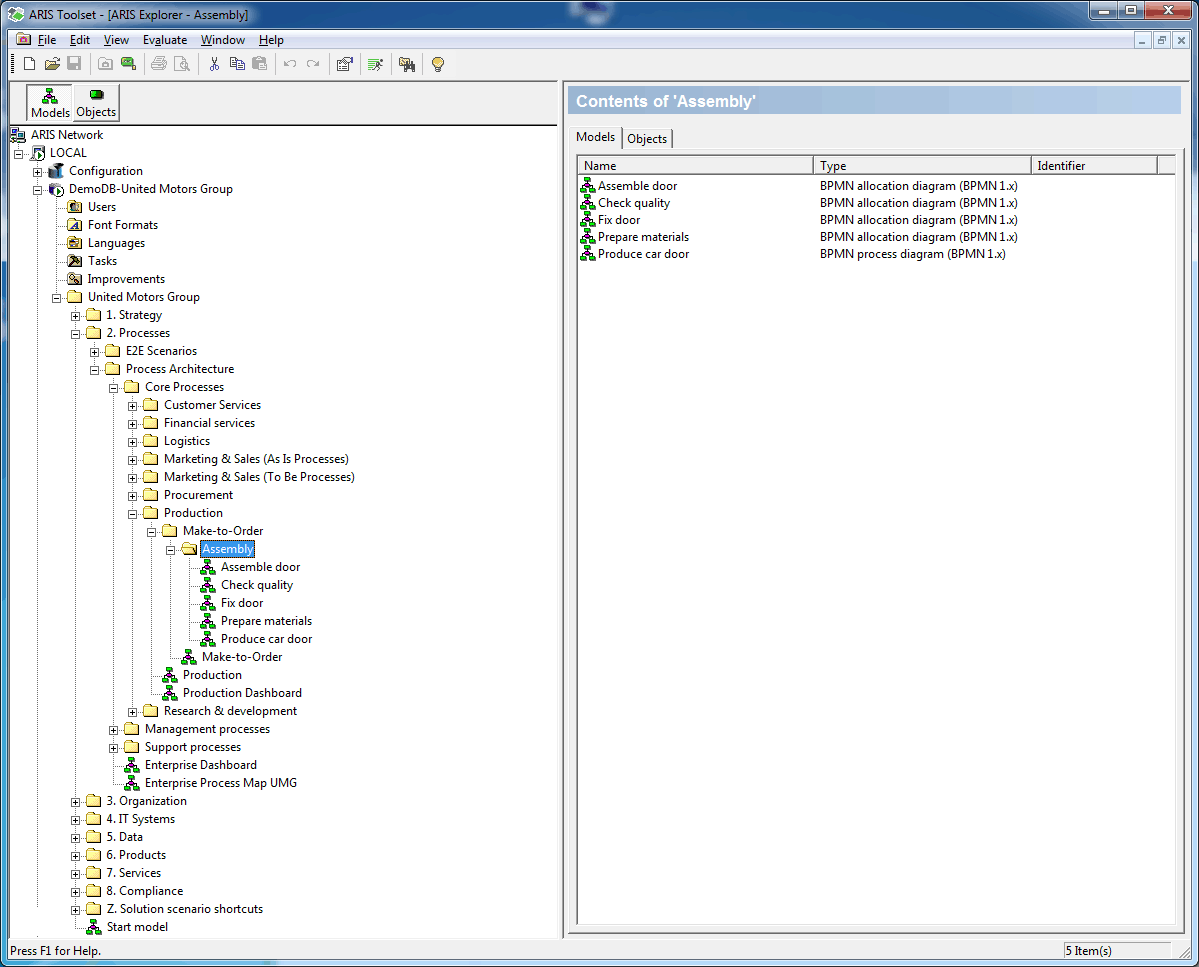Click the Print preview toolbar icon
This screenshot has width=1199, height=967.
tap(182, 64)
